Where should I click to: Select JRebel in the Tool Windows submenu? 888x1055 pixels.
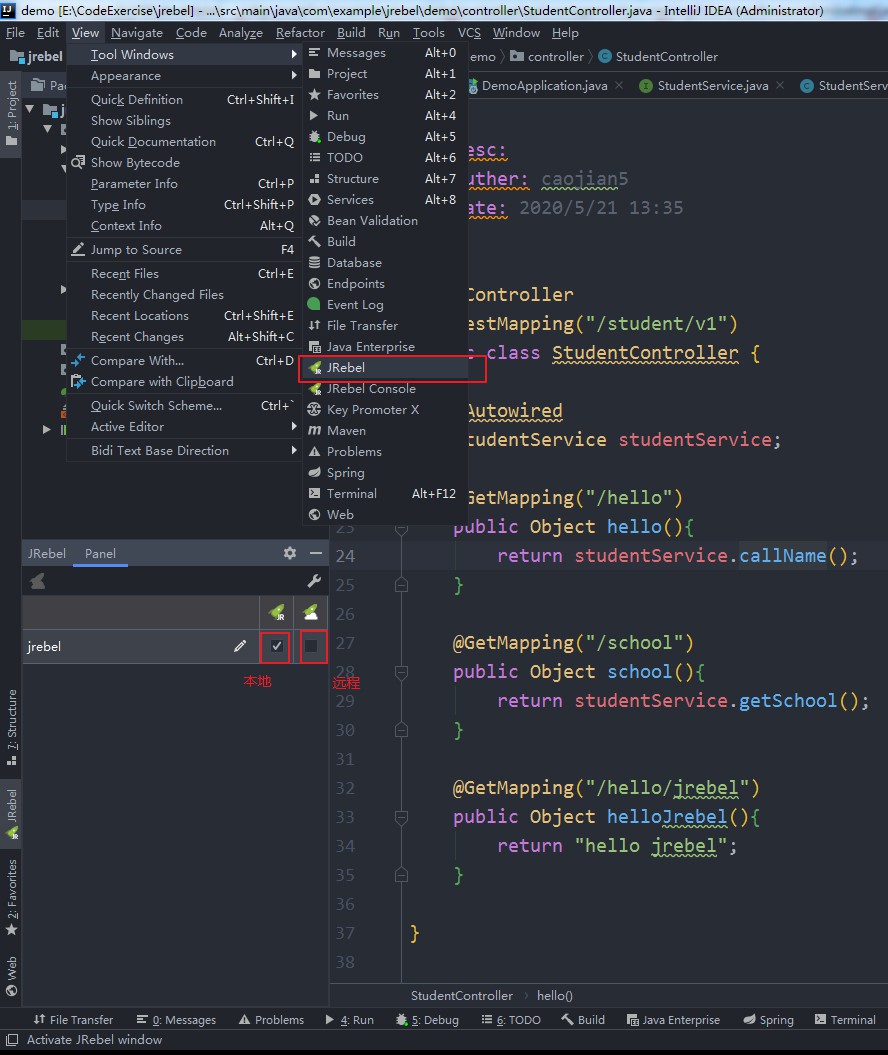click(x=346, y=368)
